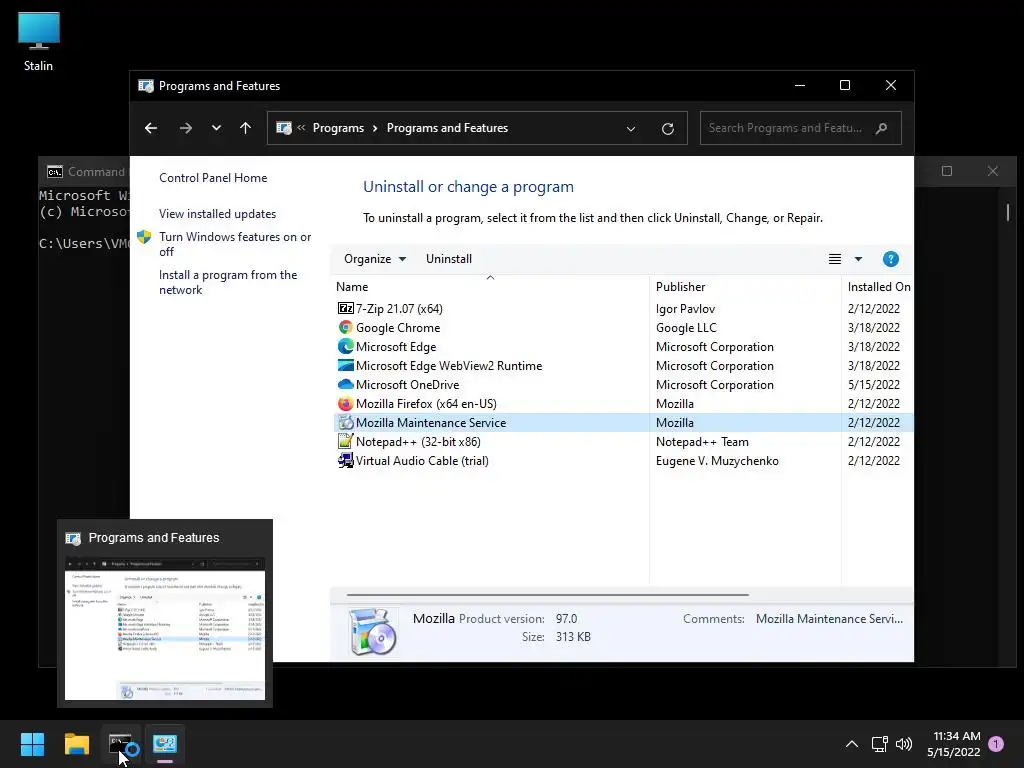Image resolution: width=1024 pixels, height=768 pixels.
Task: Open Install a program from the network
Action: click(x=228, y=282)
